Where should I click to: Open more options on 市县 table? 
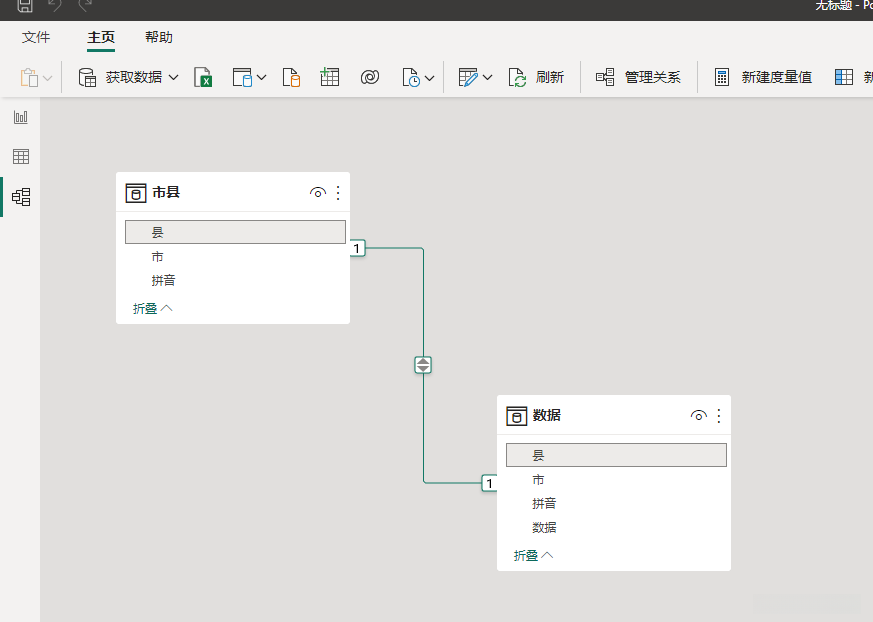click(338, 193)
